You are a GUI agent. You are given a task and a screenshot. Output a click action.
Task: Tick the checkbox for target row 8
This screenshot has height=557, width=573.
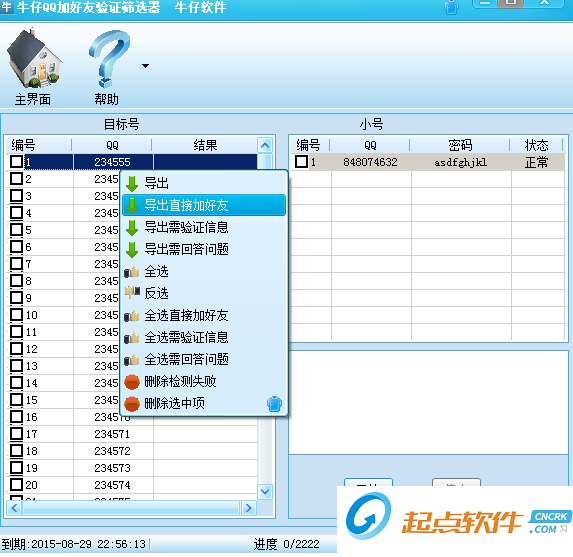16,281
